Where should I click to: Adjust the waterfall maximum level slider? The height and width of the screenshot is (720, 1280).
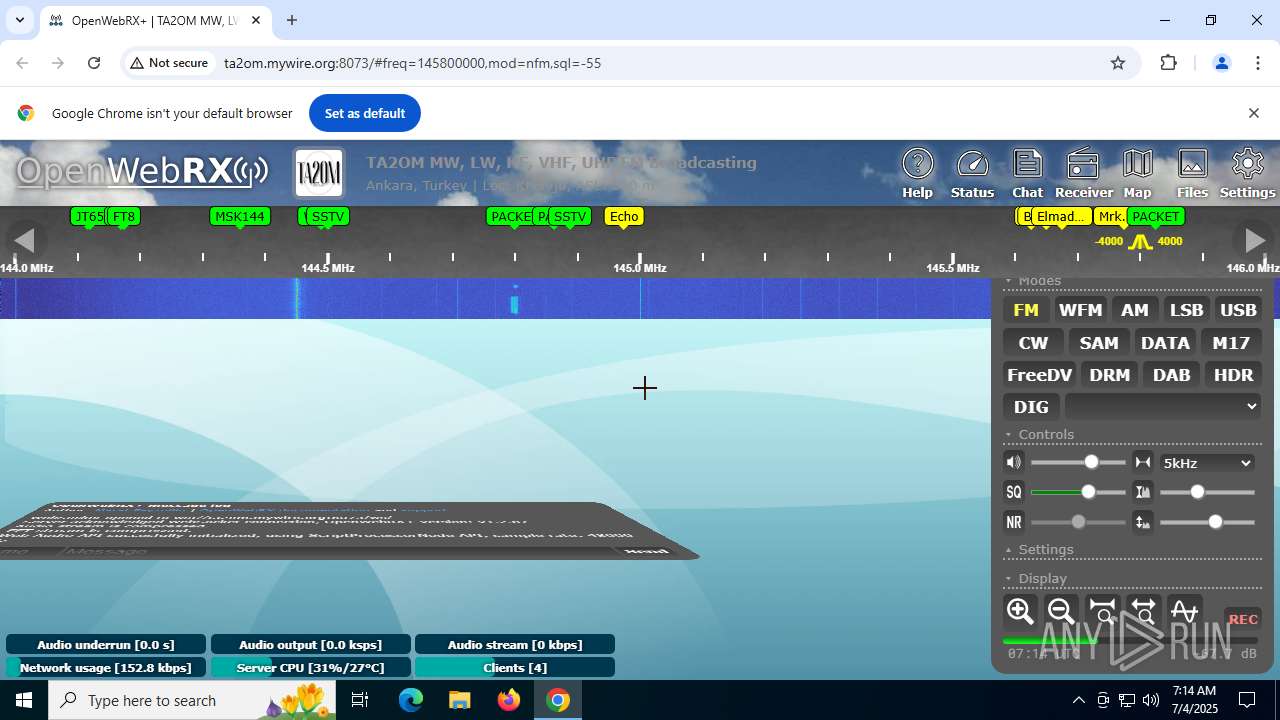(x=1207, y=522)
